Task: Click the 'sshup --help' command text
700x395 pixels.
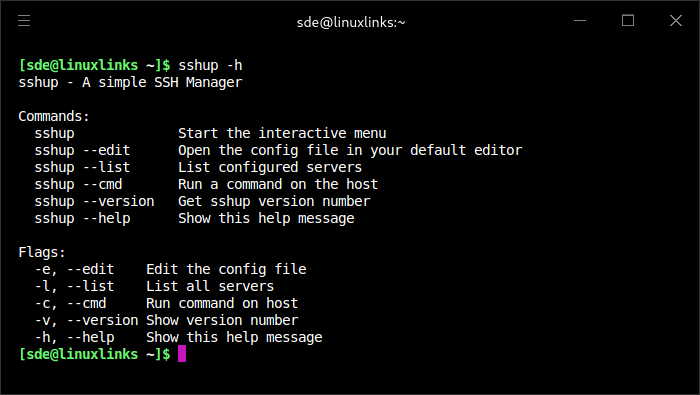Action: (x=83, y=218)
